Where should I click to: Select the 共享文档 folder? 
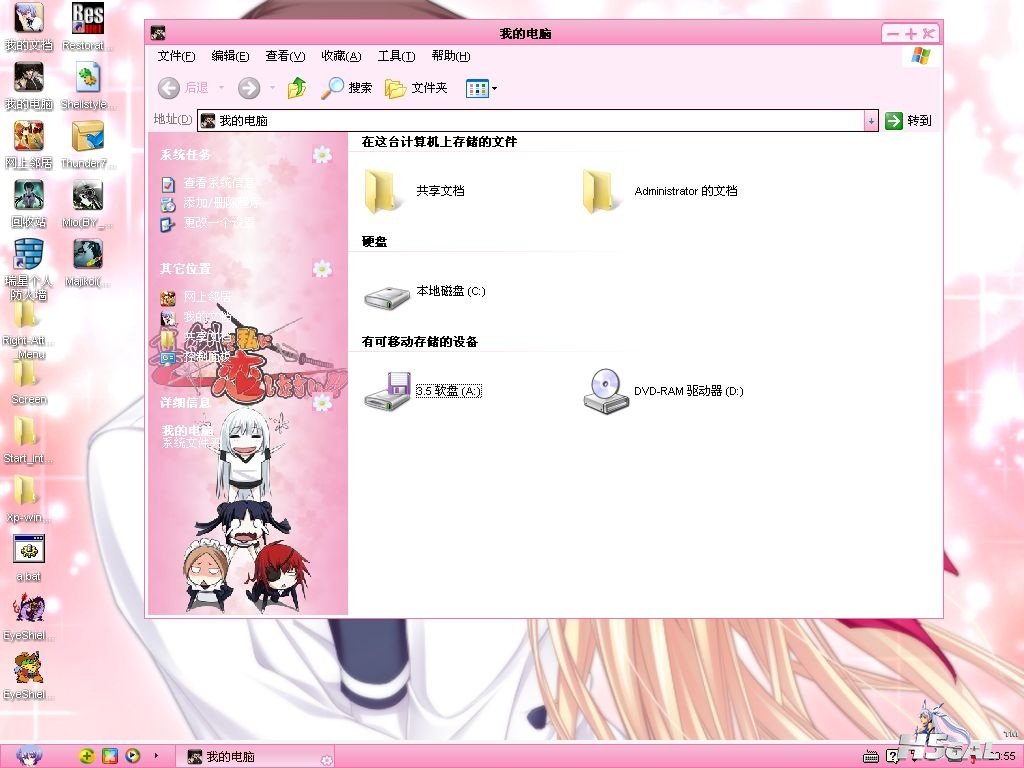click(414, 191)
